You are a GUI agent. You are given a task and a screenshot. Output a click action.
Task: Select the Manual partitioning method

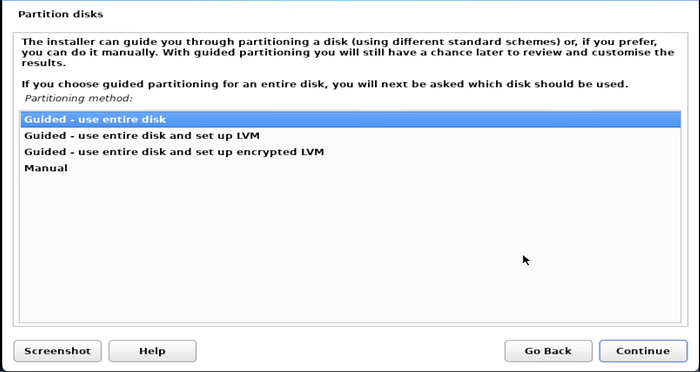tap(350, 168)
